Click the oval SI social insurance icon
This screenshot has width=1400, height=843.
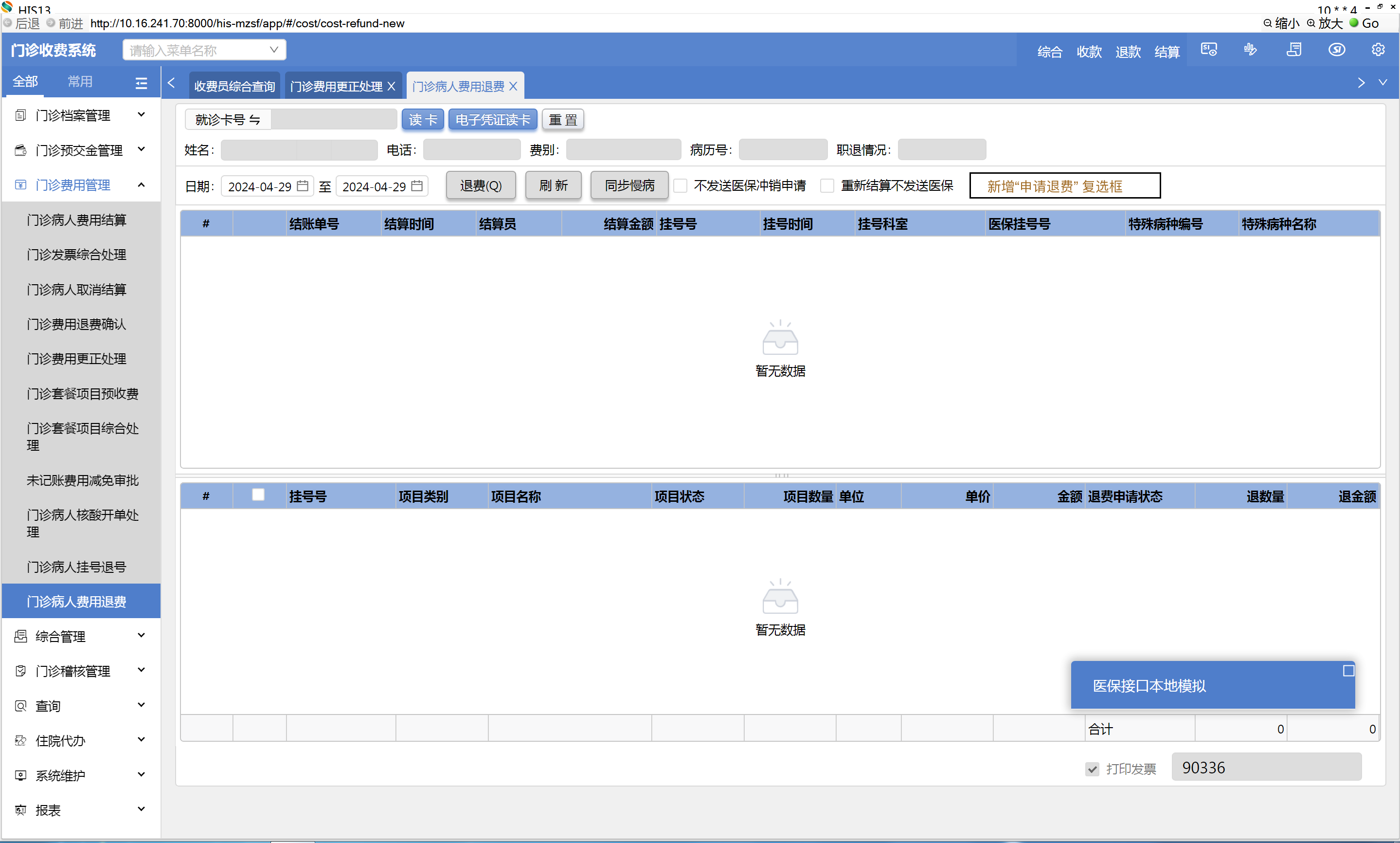tap(1336, 50)
